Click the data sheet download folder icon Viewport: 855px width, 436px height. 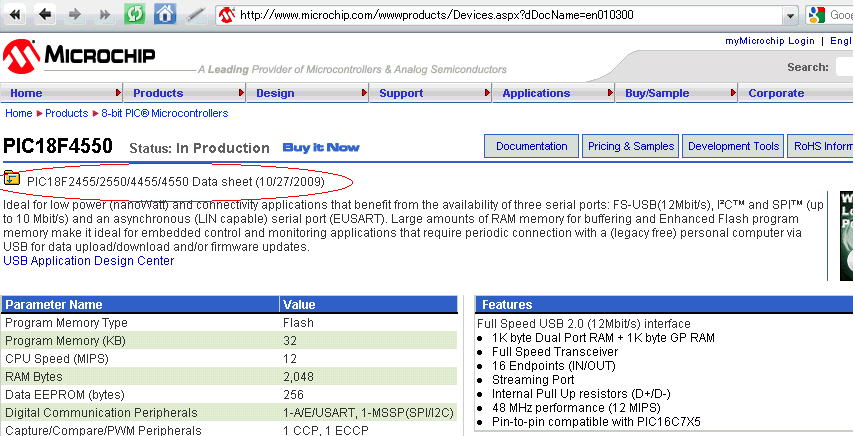[x=11, y=178]
